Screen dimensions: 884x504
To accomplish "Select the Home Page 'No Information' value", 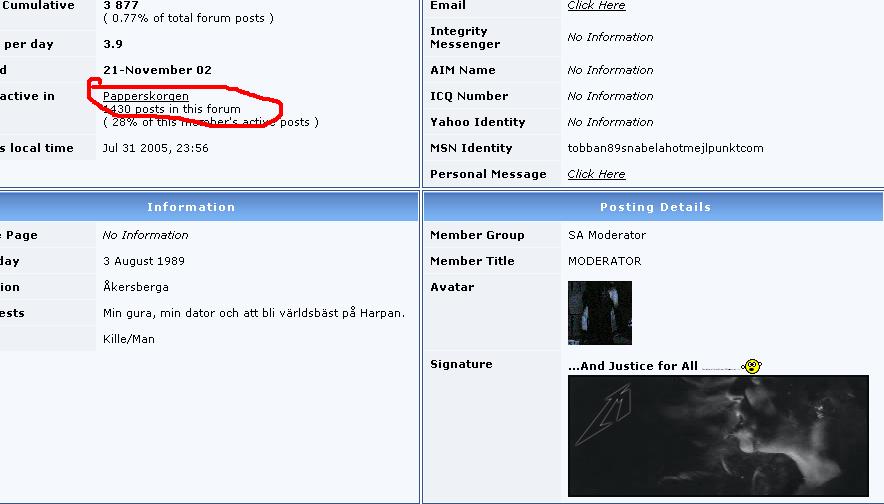I will (x=145, y=235).
